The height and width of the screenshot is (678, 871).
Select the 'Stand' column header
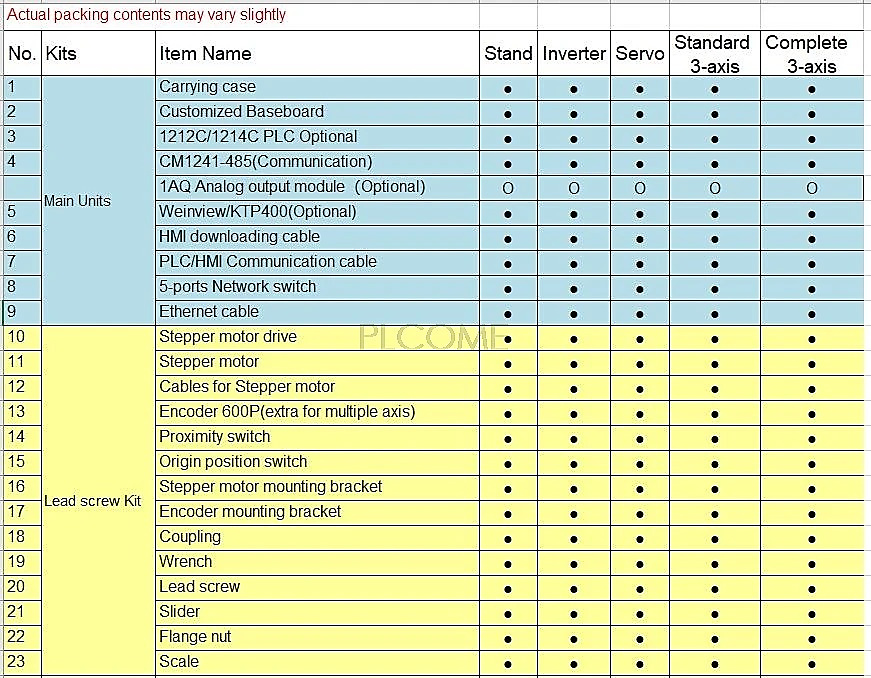[x=508, y=53]
